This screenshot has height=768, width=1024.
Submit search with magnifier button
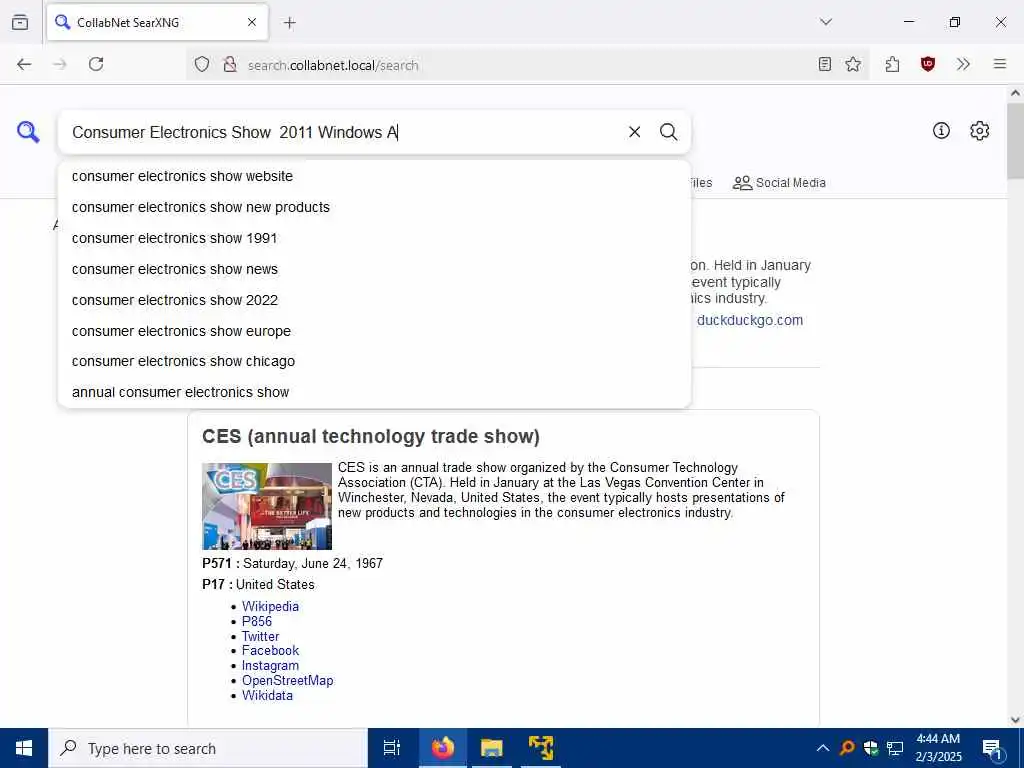tap(668, 132)
